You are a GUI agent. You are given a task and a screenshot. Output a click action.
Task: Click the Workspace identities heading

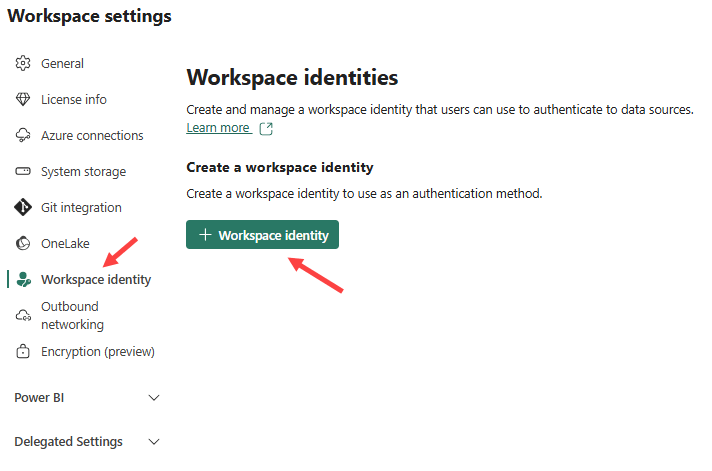pos(292,77)
